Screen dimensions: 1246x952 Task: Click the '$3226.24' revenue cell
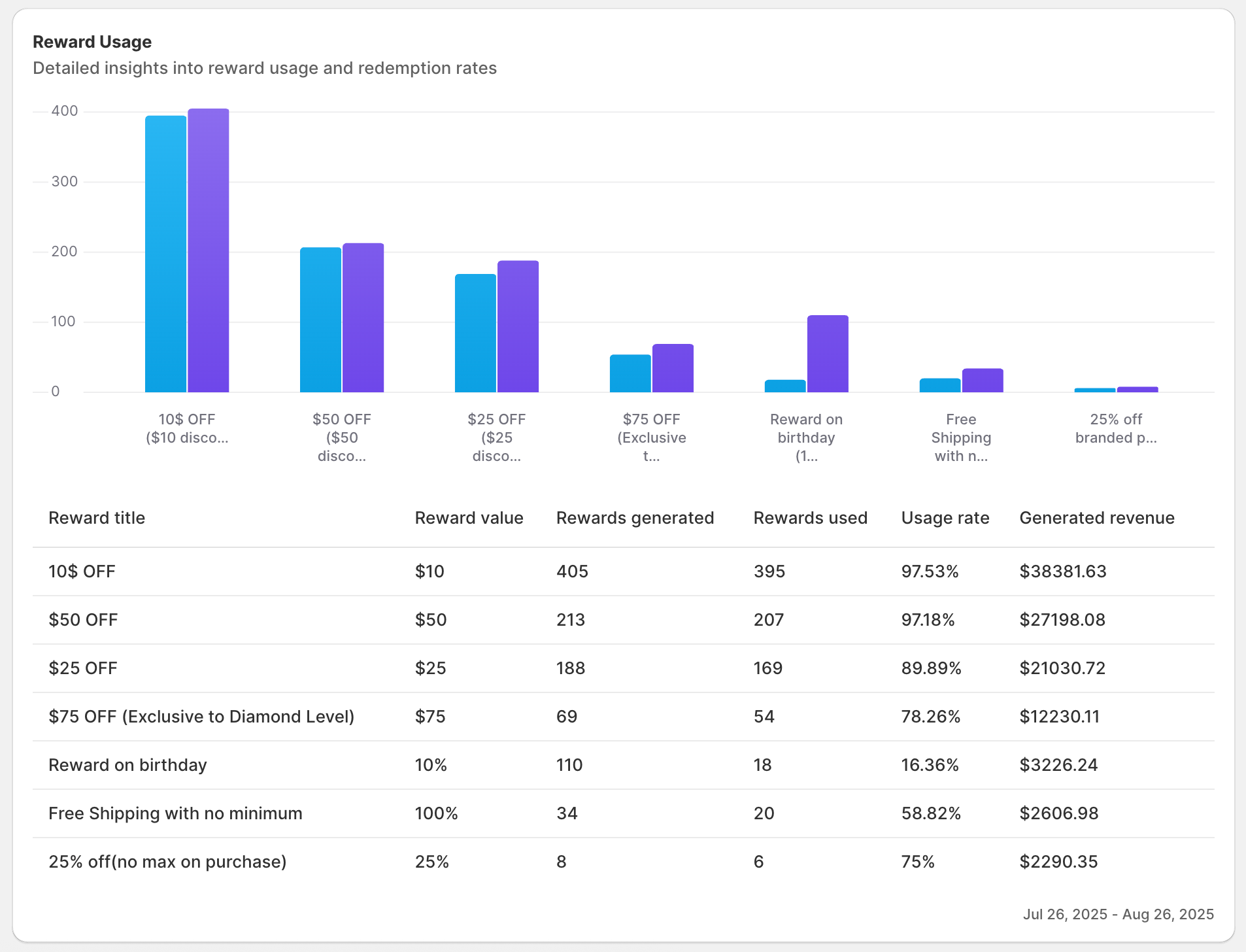click(x=1058, y=765)
